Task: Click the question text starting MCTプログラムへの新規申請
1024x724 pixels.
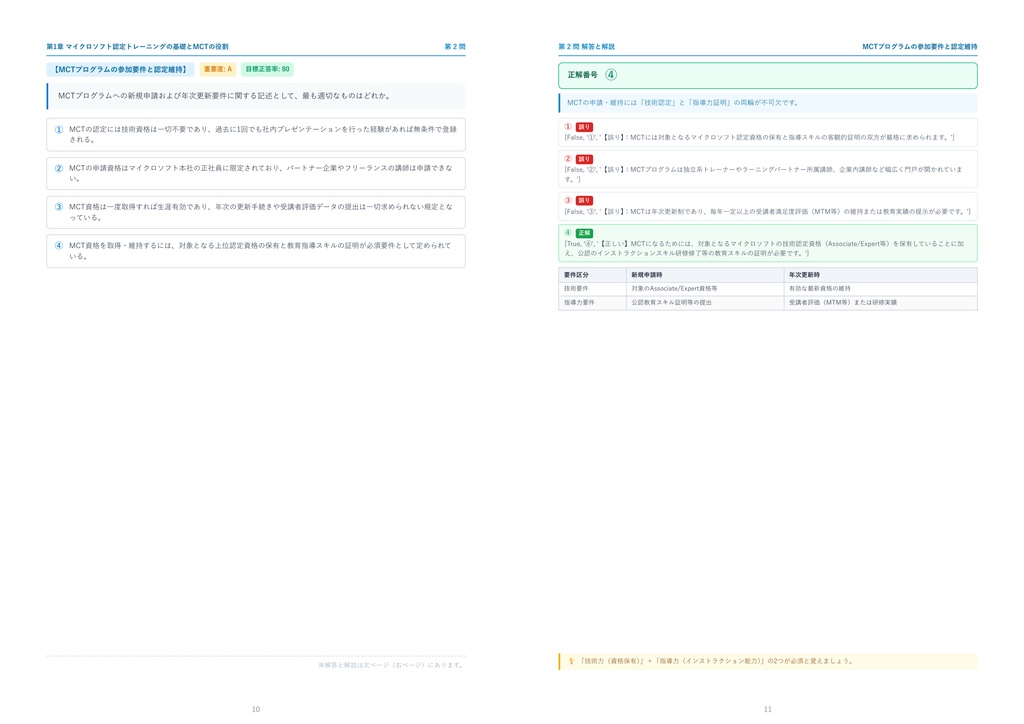Action: pos(225,96)
